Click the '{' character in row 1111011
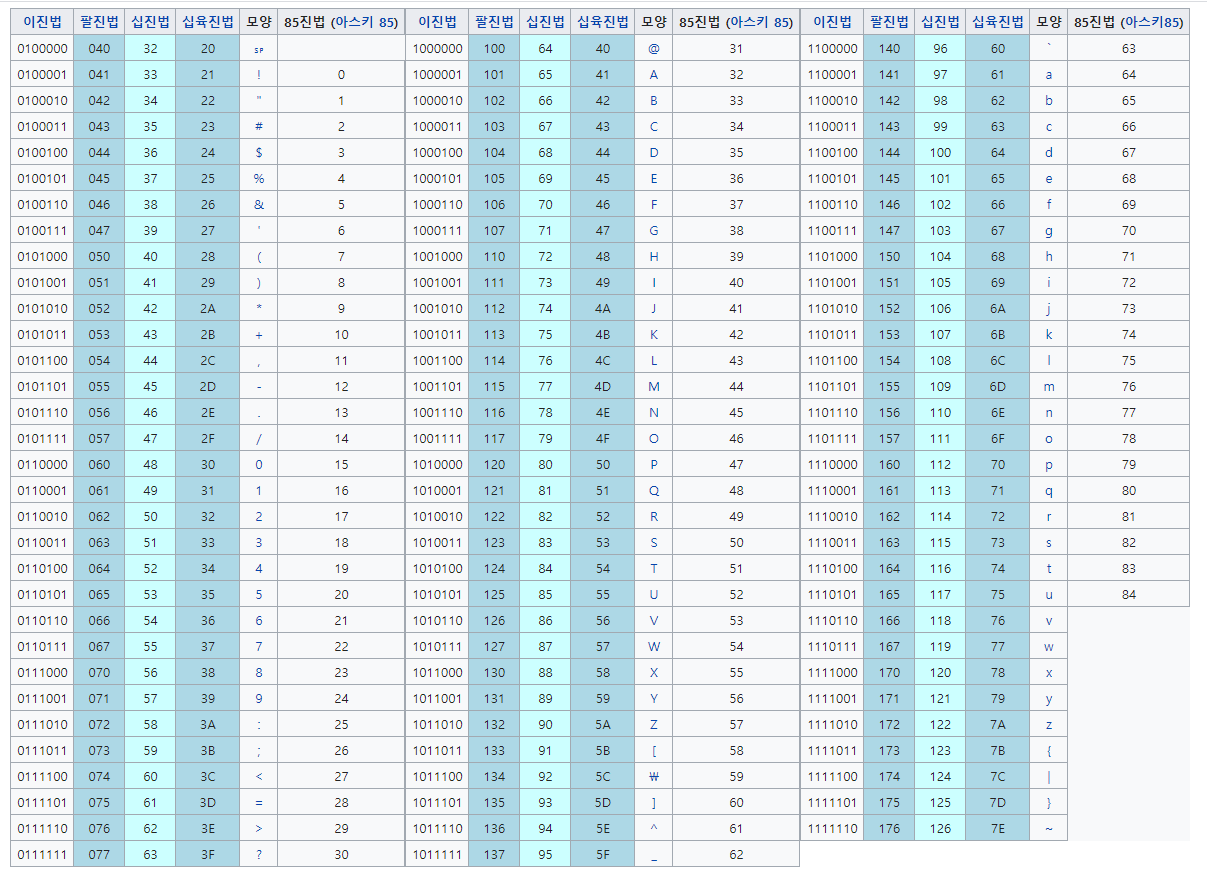The image size is (1207, 878). click(x=1049, y=750)
